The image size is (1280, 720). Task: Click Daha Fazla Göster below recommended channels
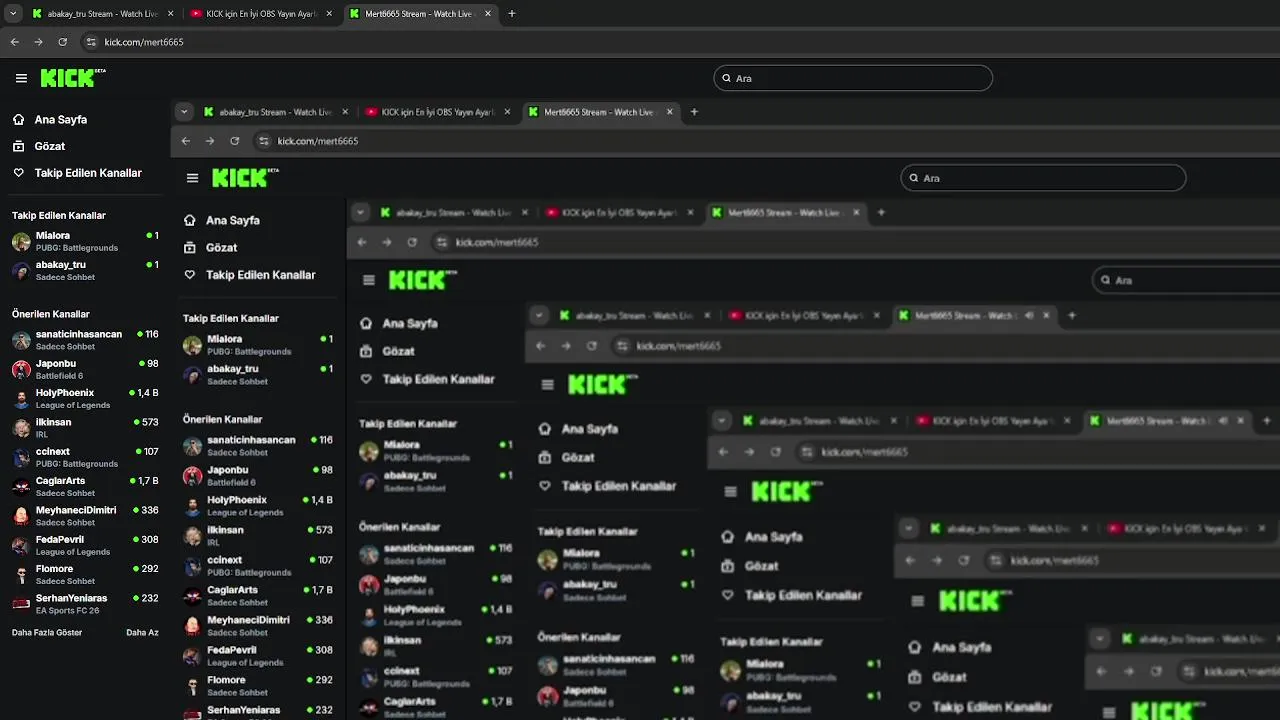tap(47, 633)
